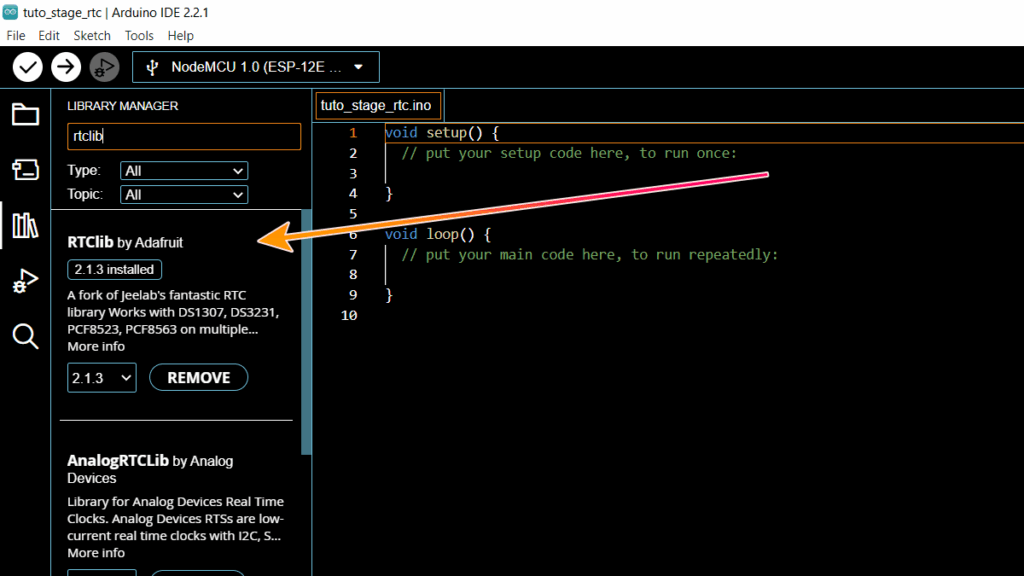Start debugging with the toolbar debug button

coord(104,67)
